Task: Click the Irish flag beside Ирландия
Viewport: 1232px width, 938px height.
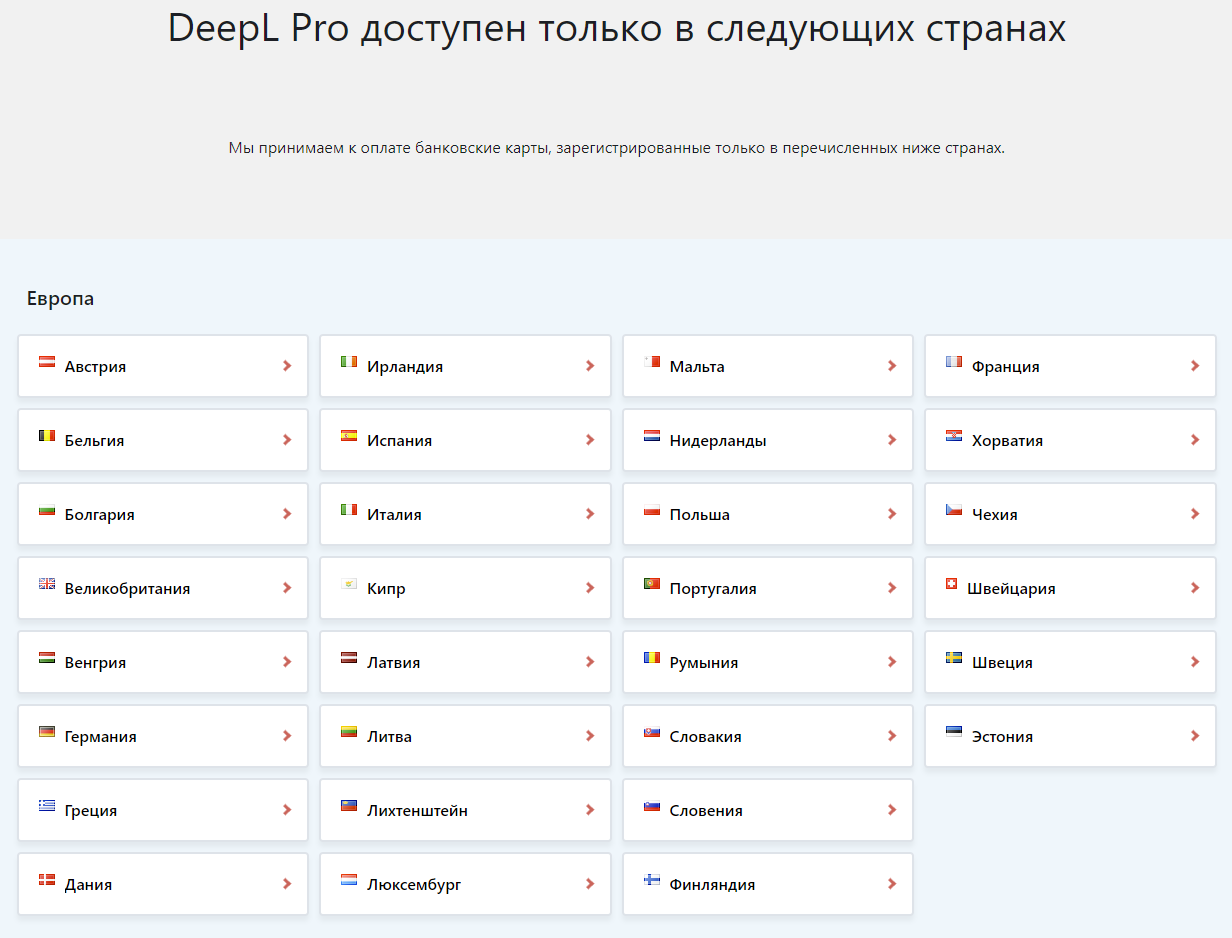Action: tap(349, 362)
